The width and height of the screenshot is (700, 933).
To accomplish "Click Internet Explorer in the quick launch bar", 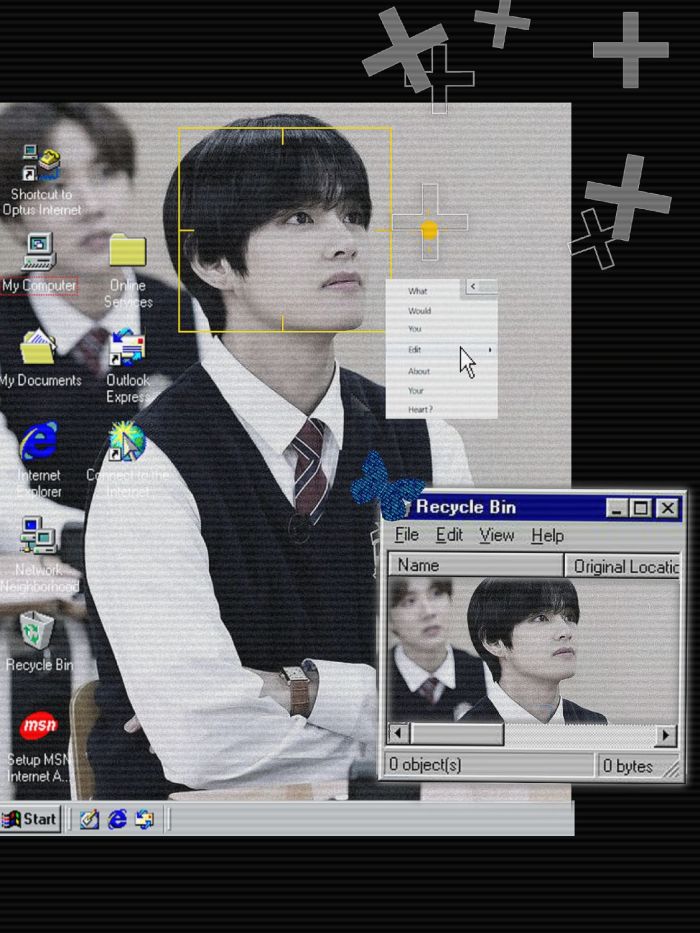I will 117,819.
